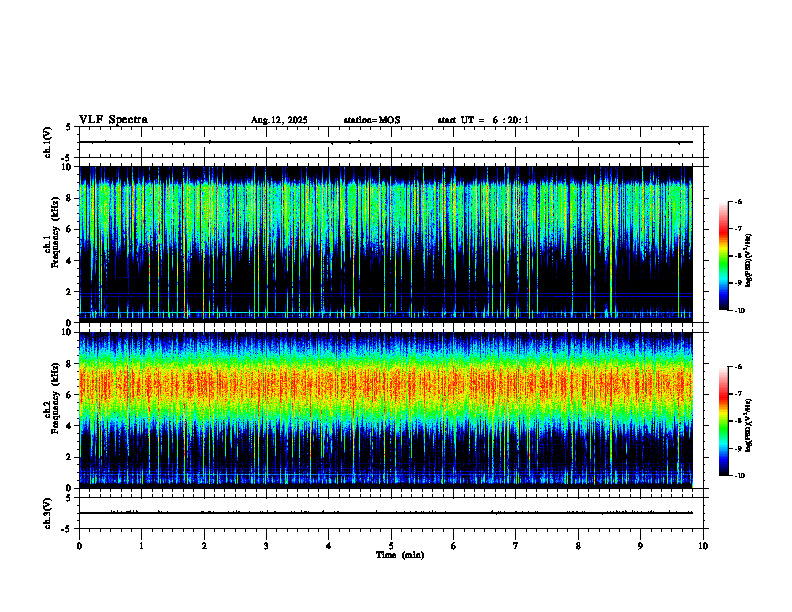The height and width of the screenshot is (612, 792).
Task: Click the ch.1 "Frequency (kHz)" axis label
Action: click(x=55, y=232)
